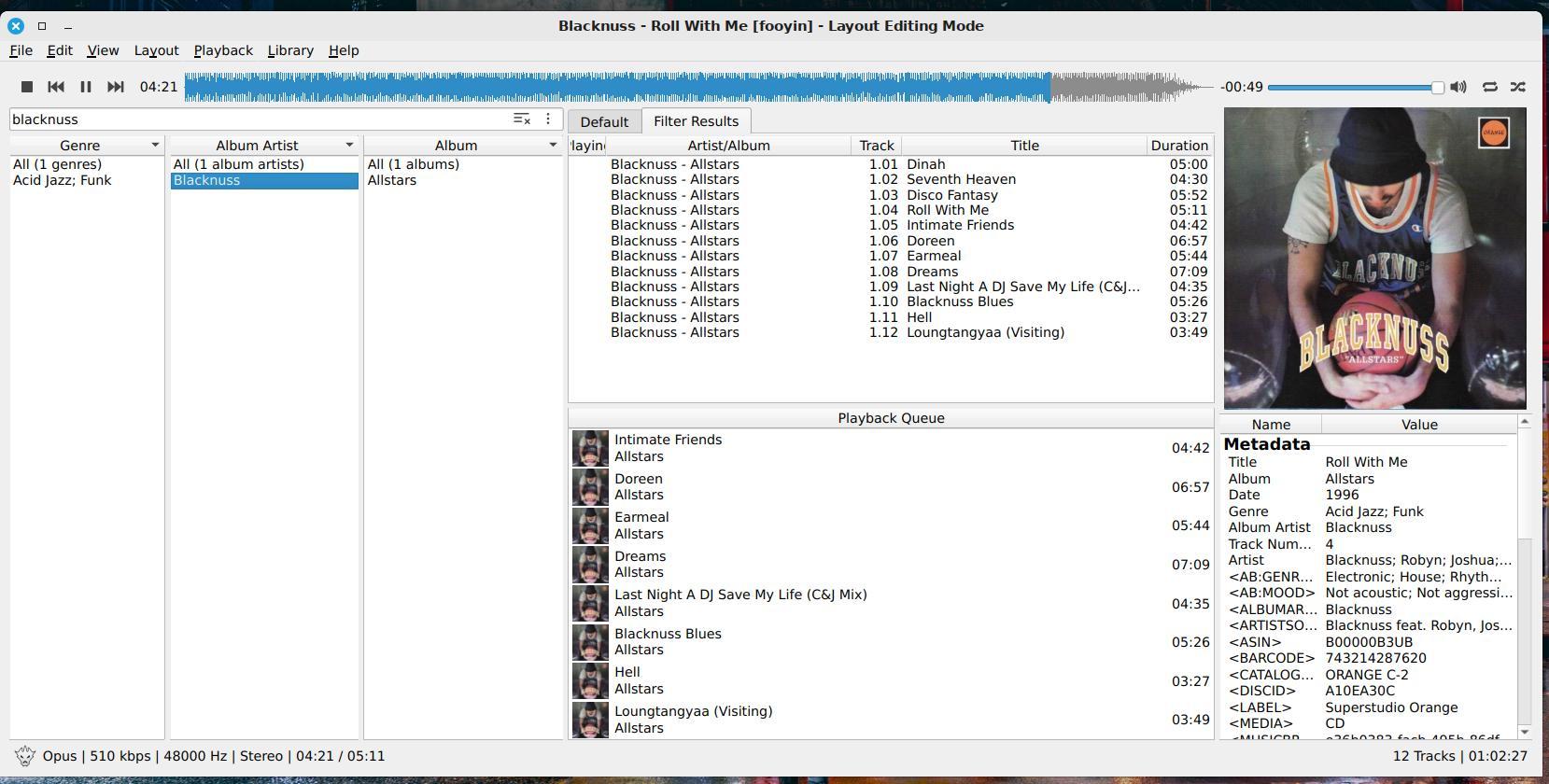Viewport: 1549px width, 784px height.
Task: Switch to the Filter Results tab
Action: point(696,120)
